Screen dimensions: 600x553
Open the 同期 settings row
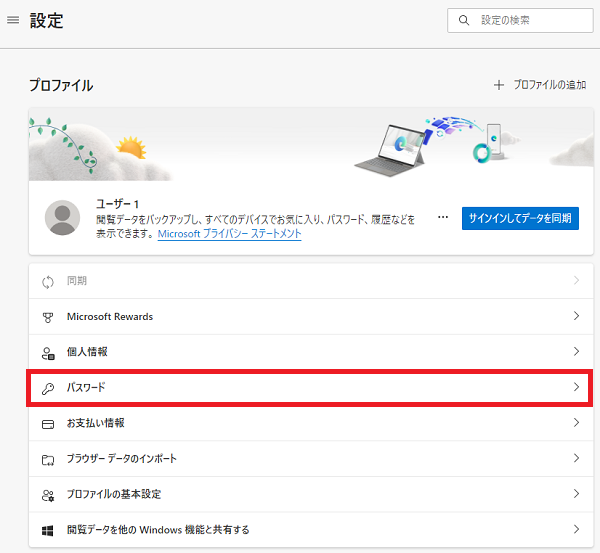[x=311, y=281]
